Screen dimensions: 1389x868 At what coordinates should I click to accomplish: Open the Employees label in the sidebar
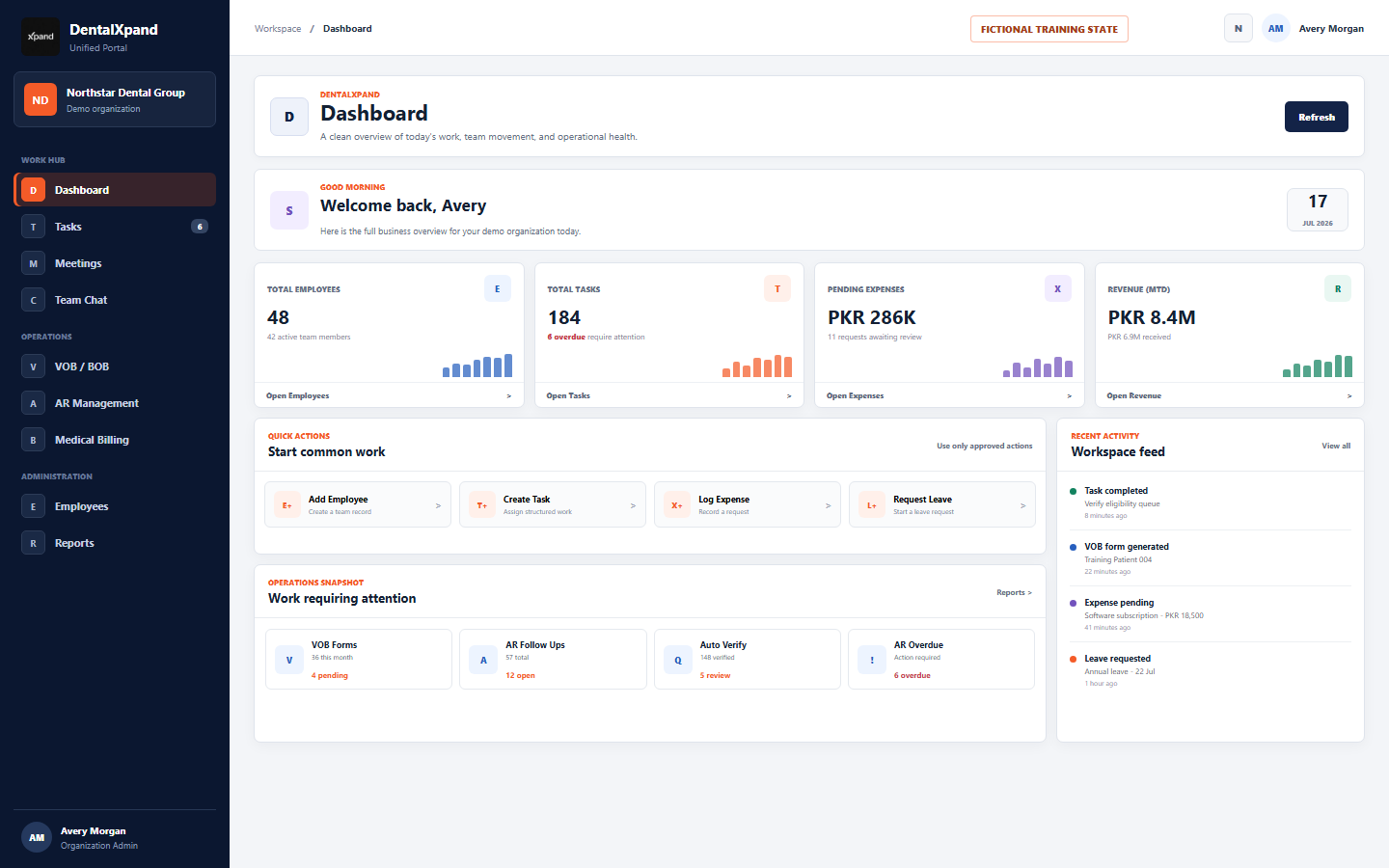click(x=81, y=506)
